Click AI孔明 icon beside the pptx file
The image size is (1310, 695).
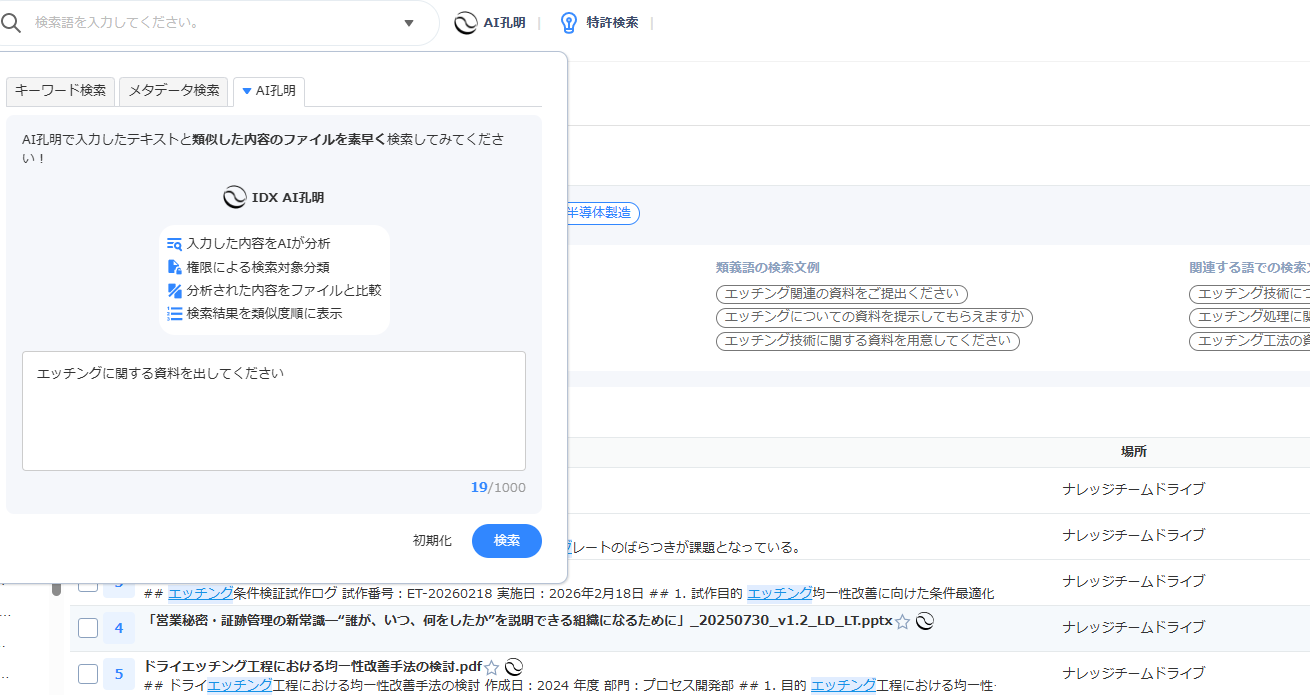coord(925,621)
